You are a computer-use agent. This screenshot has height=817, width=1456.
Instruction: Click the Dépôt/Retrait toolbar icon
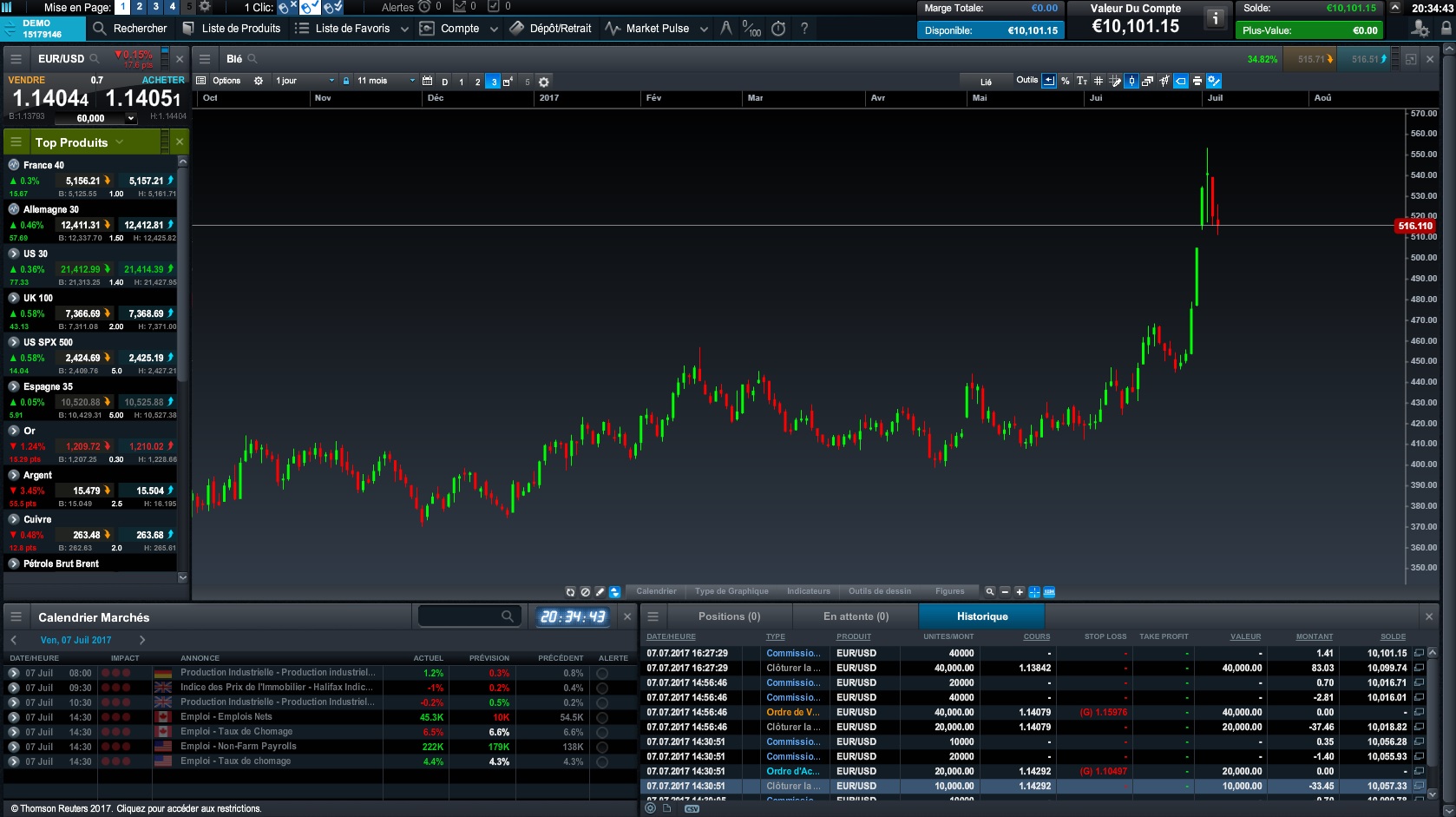pyautogui.click(x=517, y=29)
